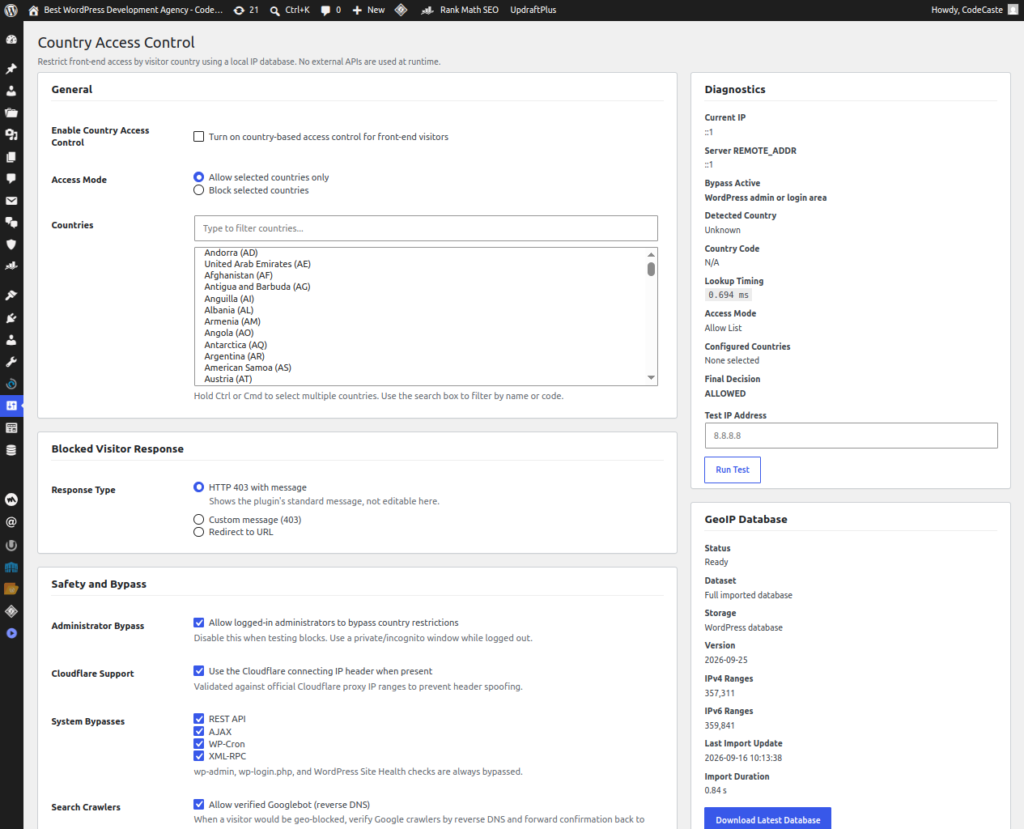Open the purple play-button sidebar icon
This screenshot has height=829, width=1024.
11,633
